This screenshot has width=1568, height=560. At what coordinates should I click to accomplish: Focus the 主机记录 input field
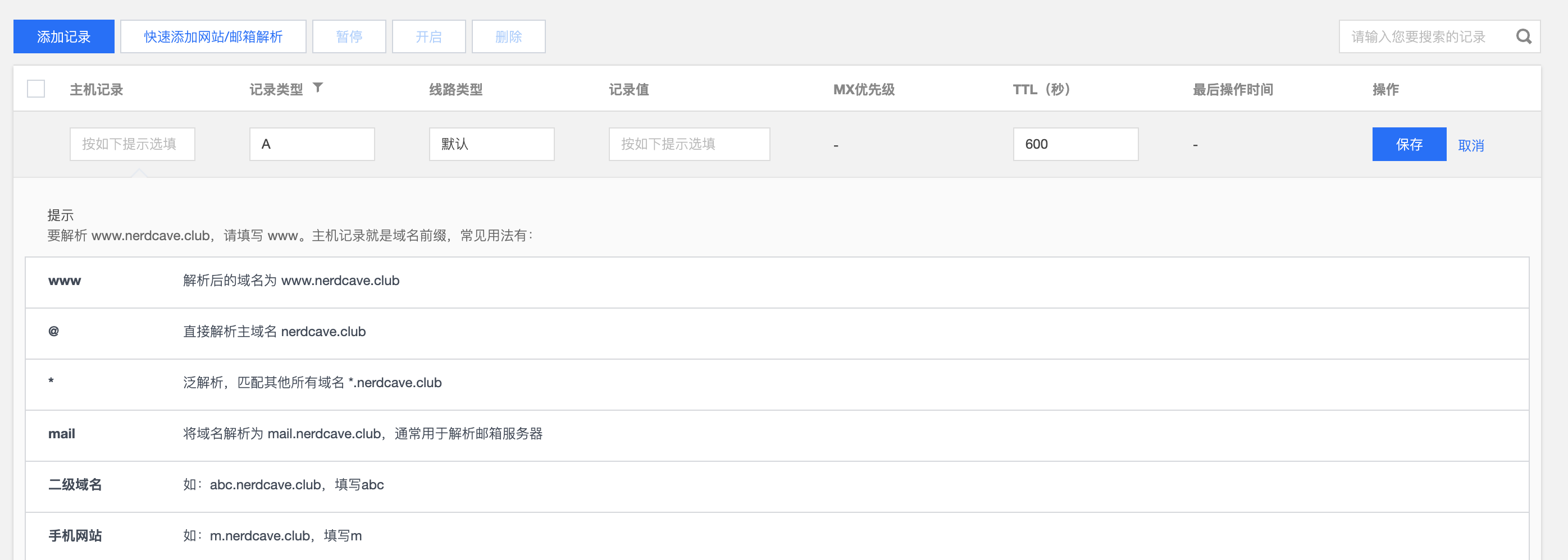pos(133,144)
